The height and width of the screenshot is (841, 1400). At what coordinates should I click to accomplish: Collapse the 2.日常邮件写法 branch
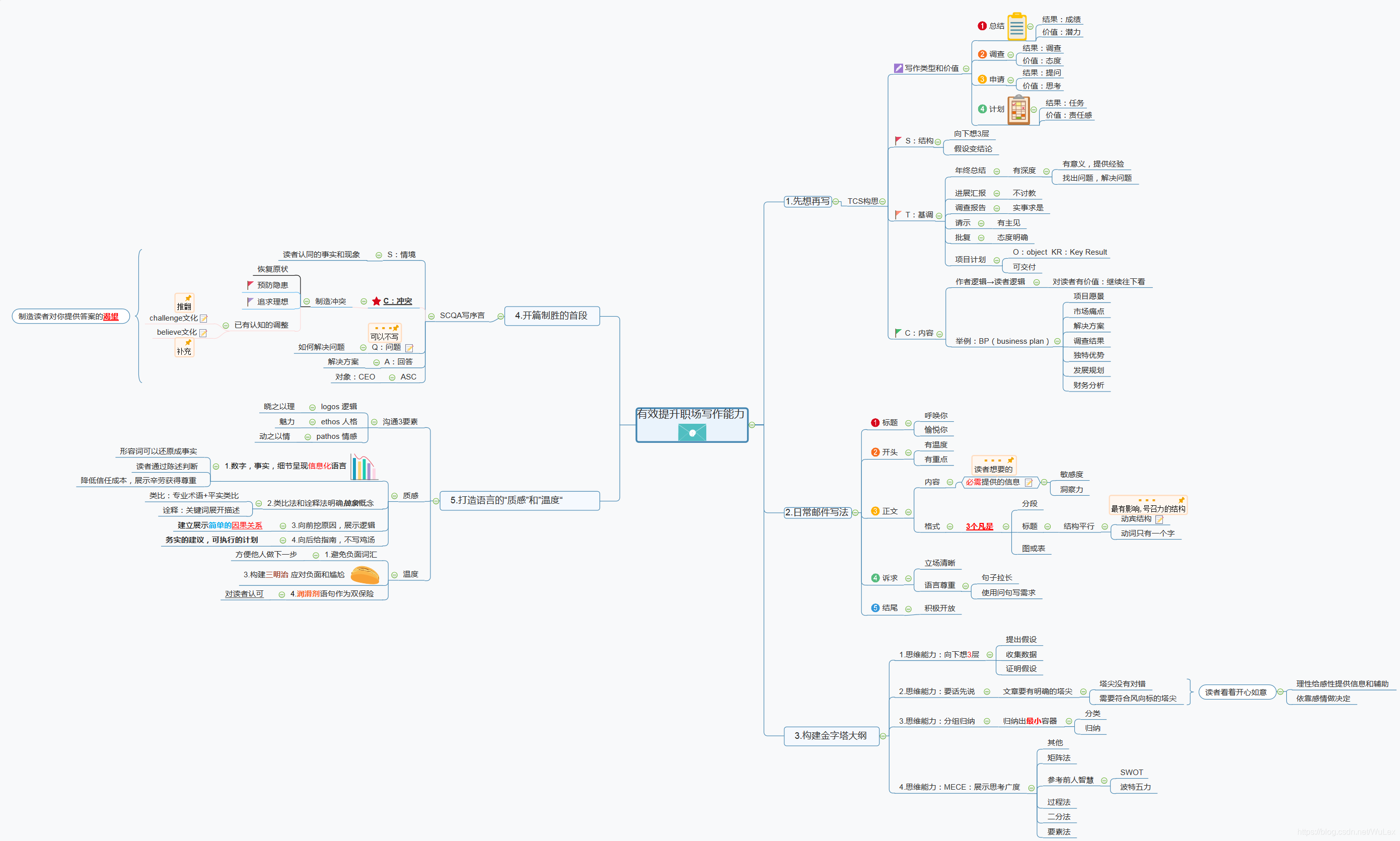[855, 512]
